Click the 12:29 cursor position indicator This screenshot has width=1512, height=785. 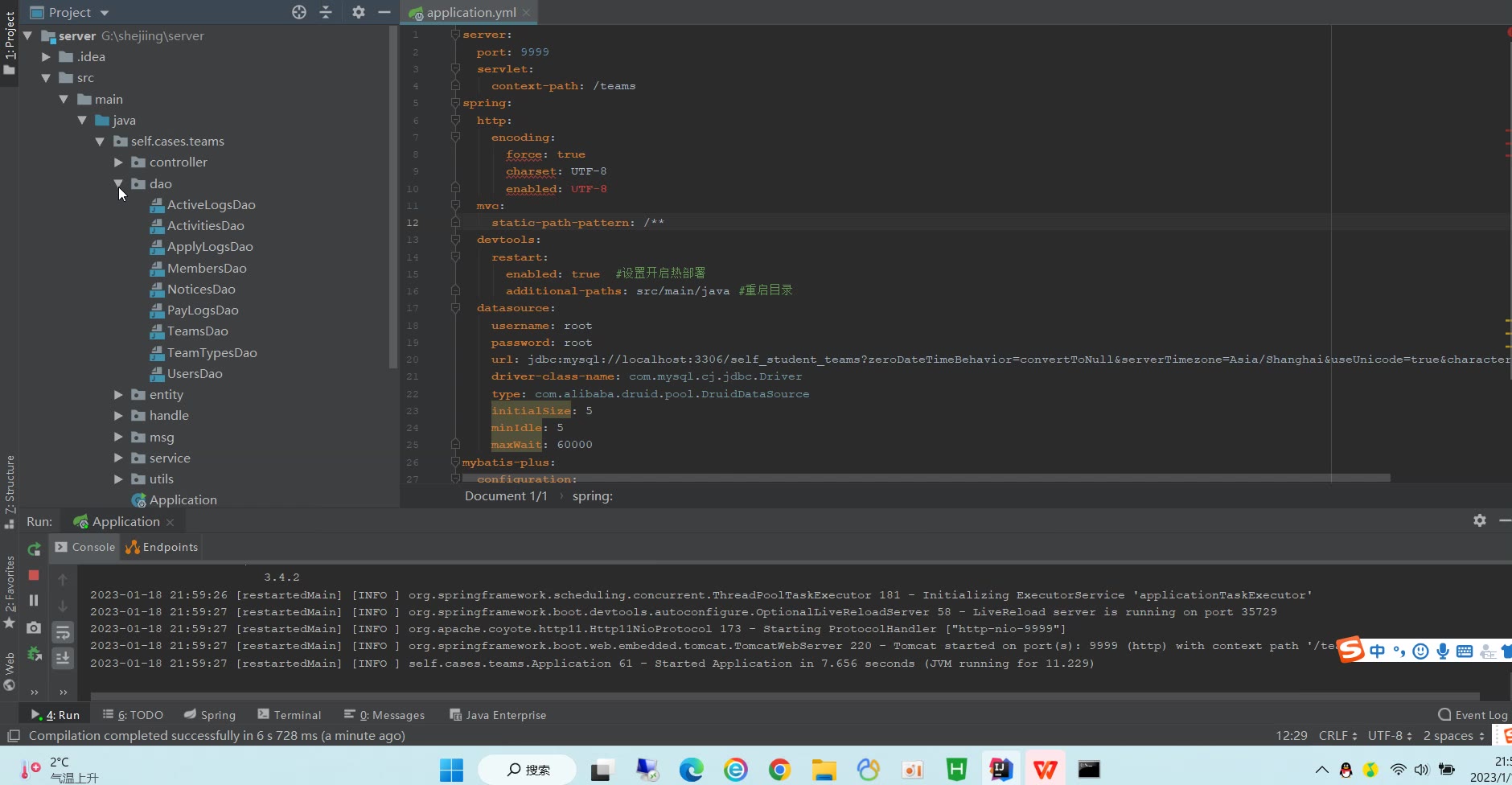click(1291, 736)
